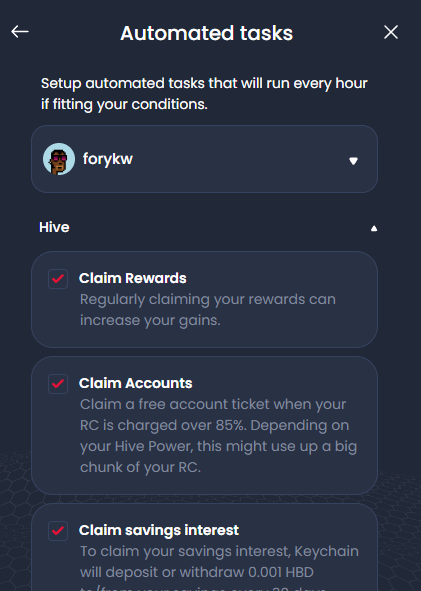Image resolution: width=421 pixels, height=591 pixels.
Task: Select the forykw account selector box
Action: 204,159
